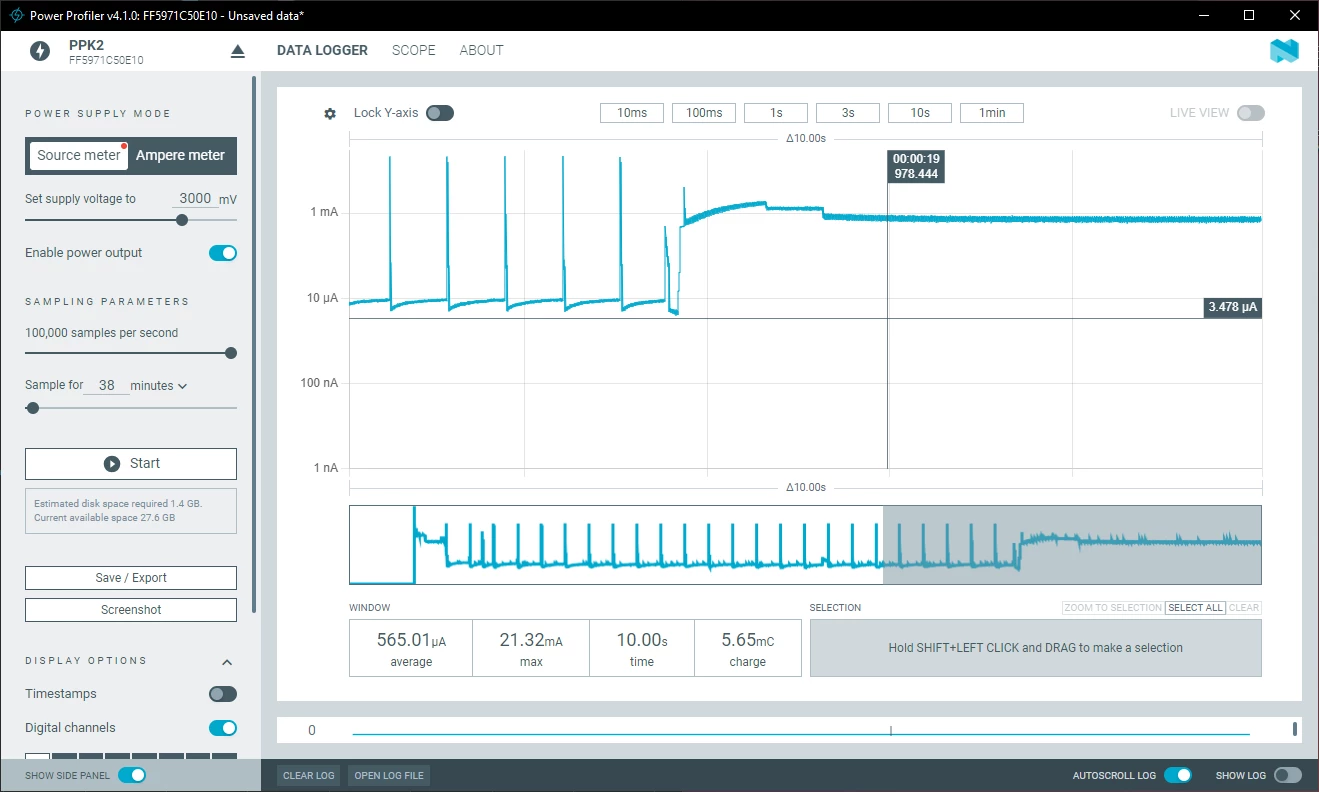1319x792 pixels.
Task: Clear the log
Action: pyautogui.click(x=309, y=775)
